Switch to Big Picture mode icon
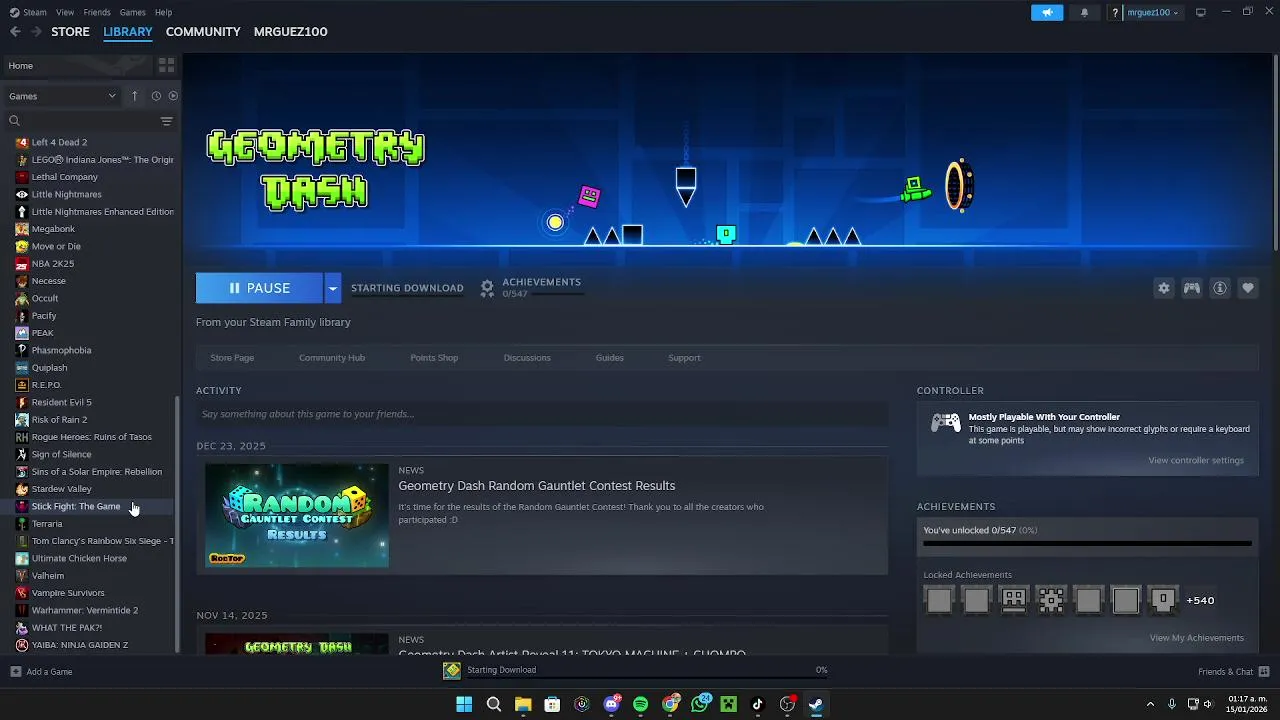 pyautogui.click(x=1201, y=12)
